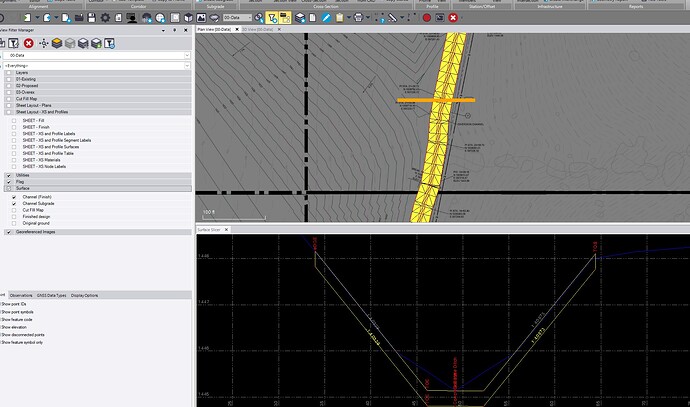The image size is (690, 407).
Task: Click the image picture icon in toolbar
Action: [x=201, y=18]
